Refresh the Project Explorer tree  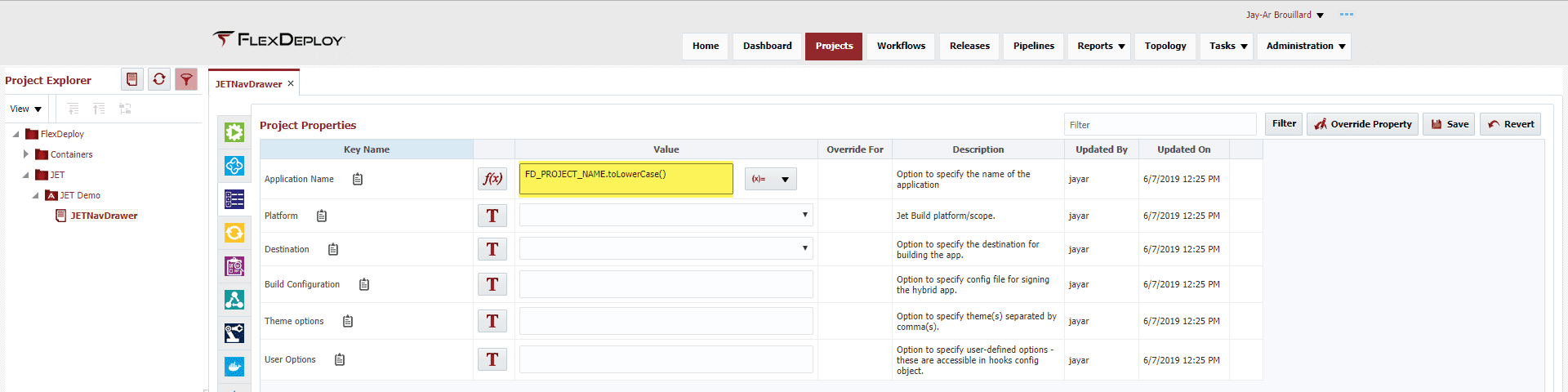click(159, 79)
